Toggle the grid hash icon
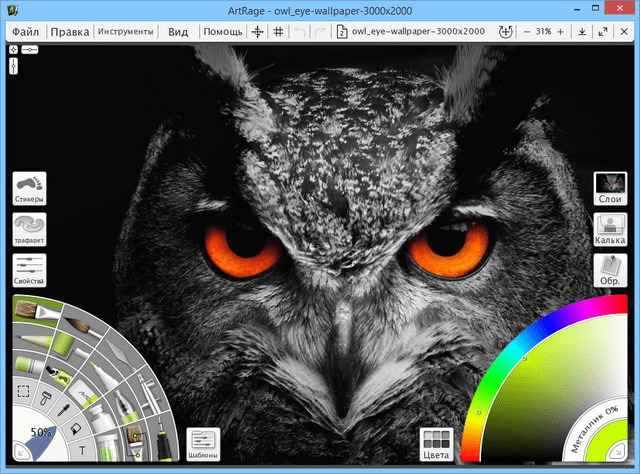Screen dimensions: 640x474 278,31
